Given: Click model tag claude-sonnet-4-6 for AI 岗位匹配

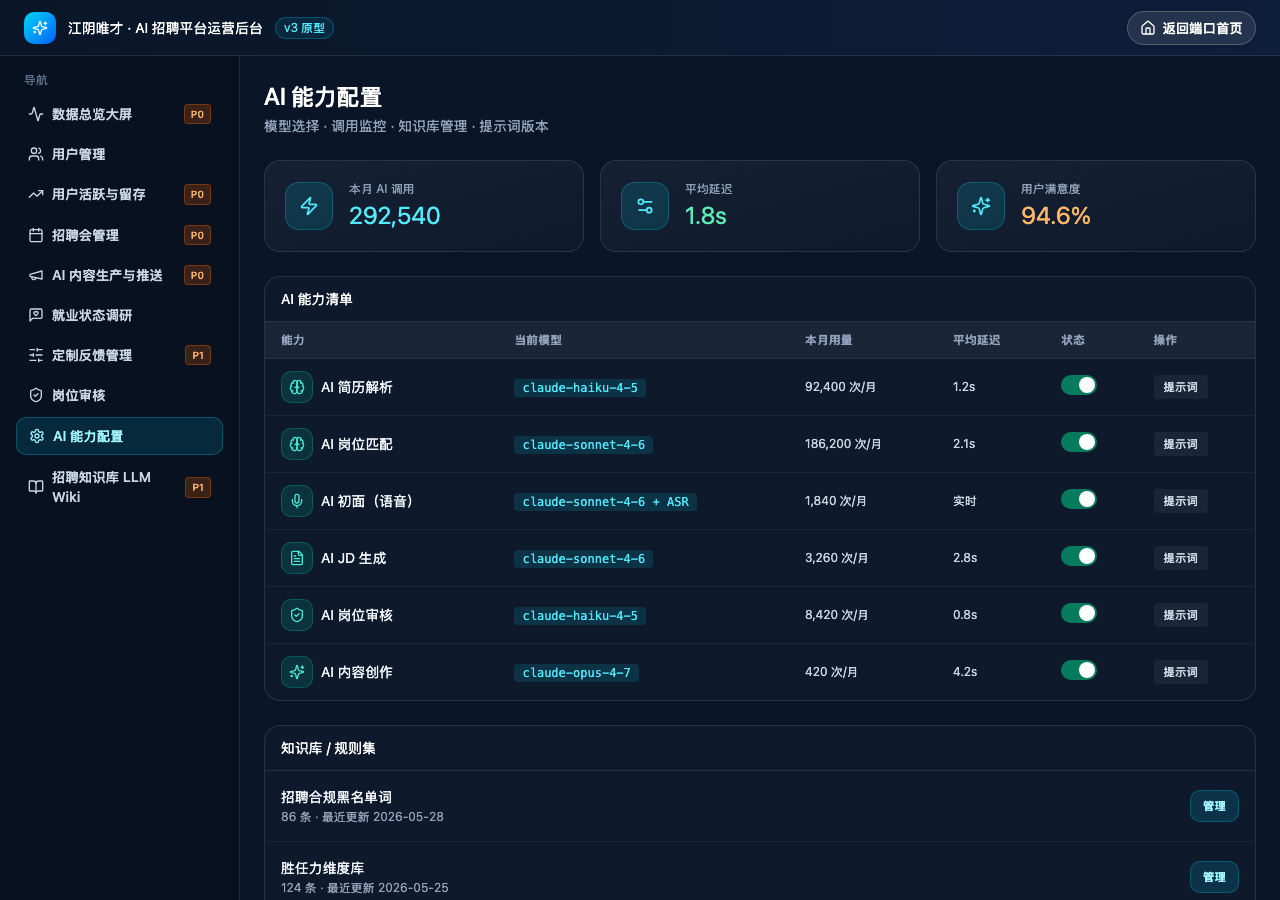Looking at the screenshot, I should pos(584,445).
